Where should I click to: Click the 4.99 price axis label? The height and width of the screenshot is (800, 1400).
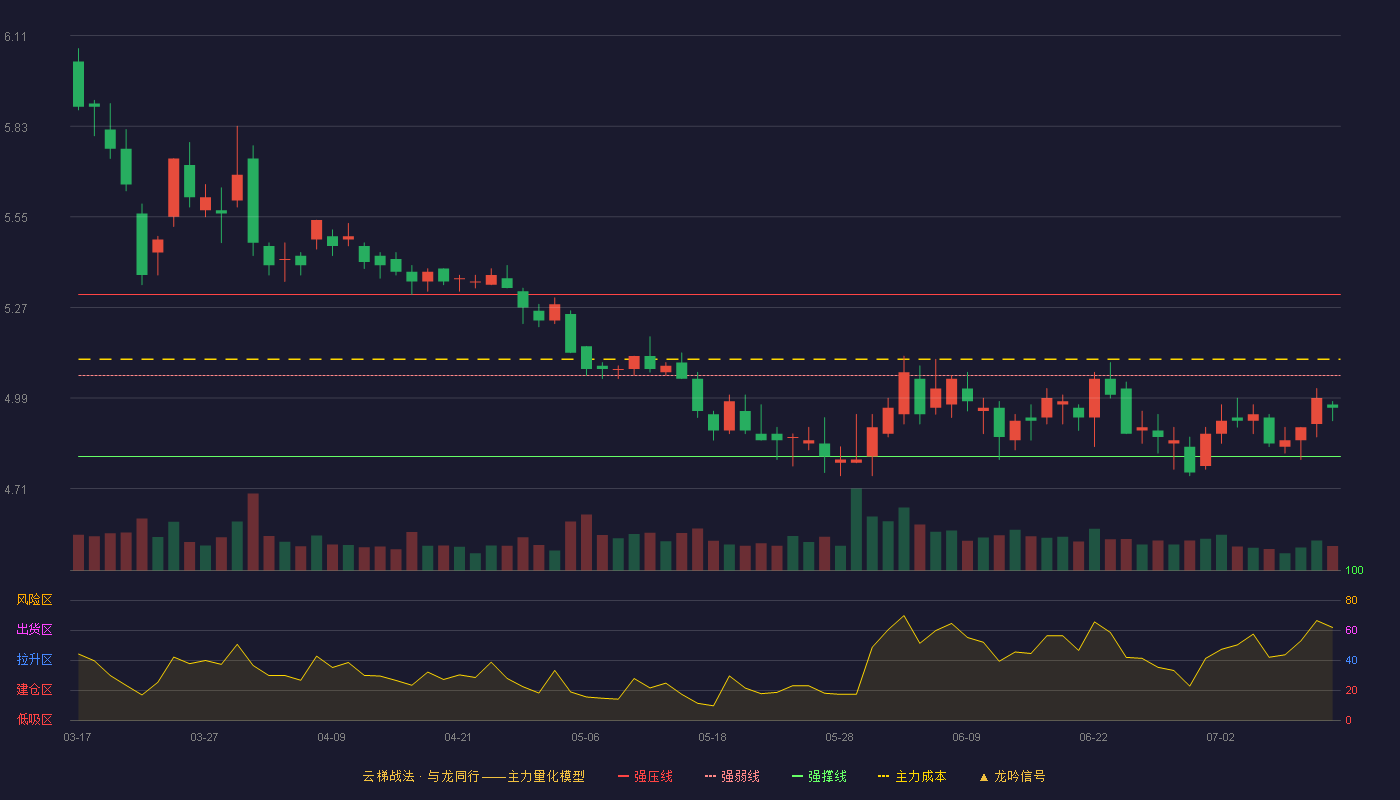[15, 399]
